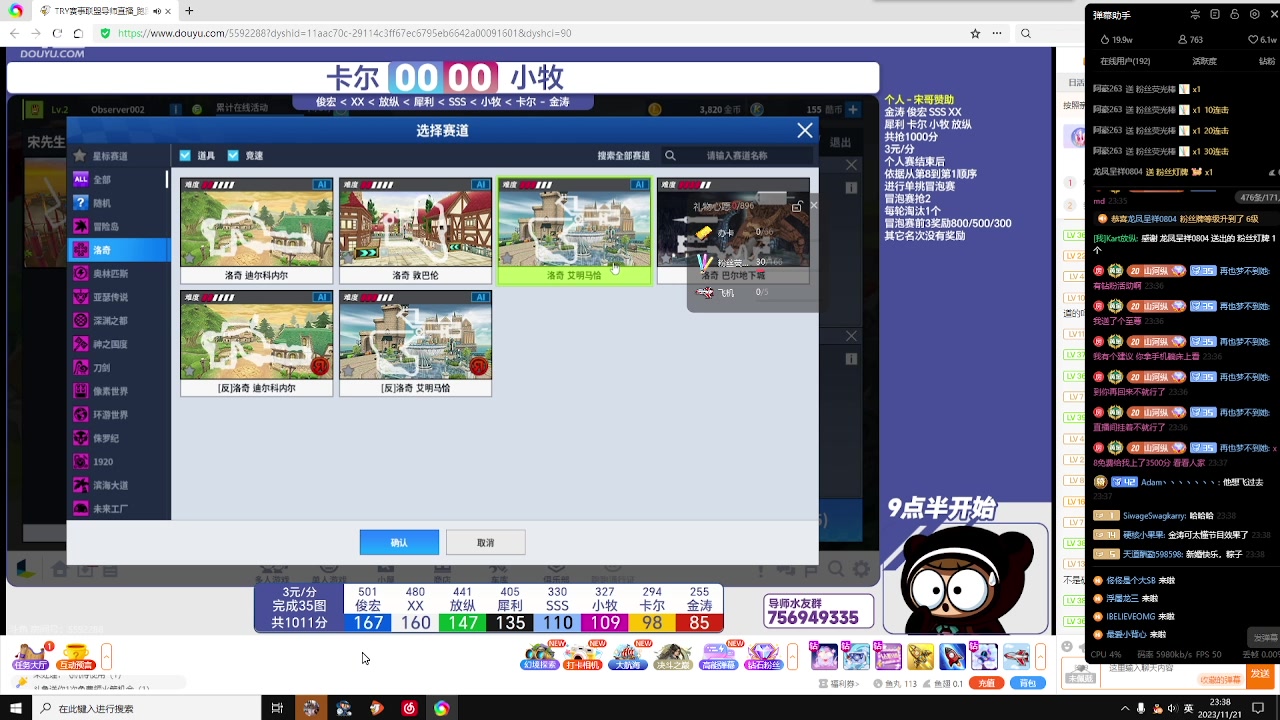The image size is (1280, 720).
Task: Open the note icon in 弹幕助手 header
Action: (x=1215, y=14)
